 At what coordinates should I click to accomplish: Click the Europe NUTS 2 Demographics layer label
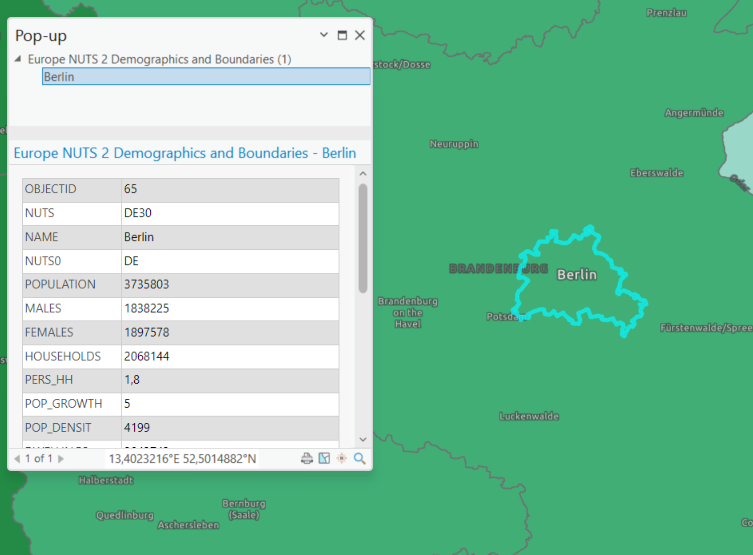click(159, 59)
